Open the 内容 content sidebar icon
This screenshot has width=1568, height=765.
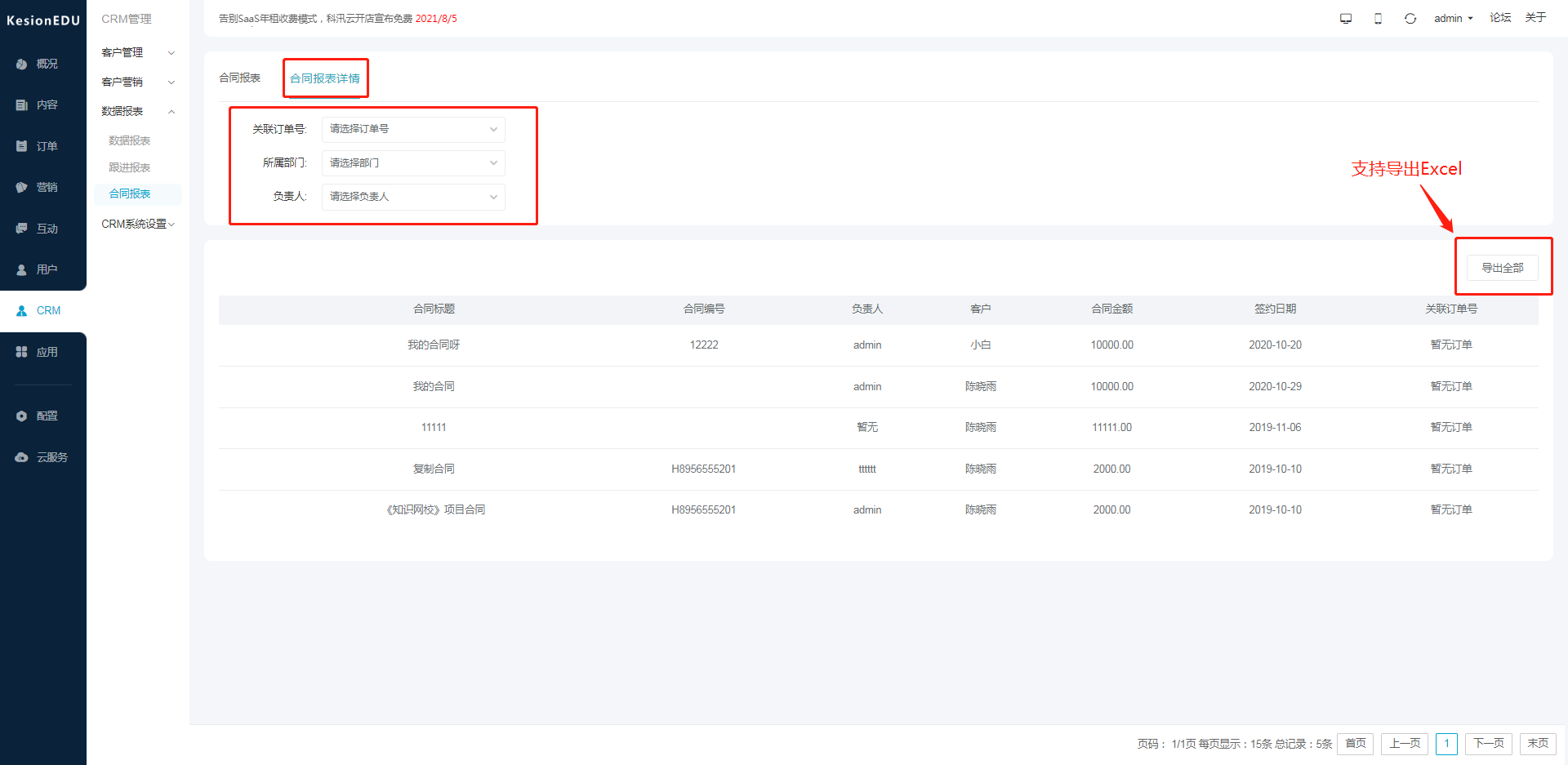[22, 105]
